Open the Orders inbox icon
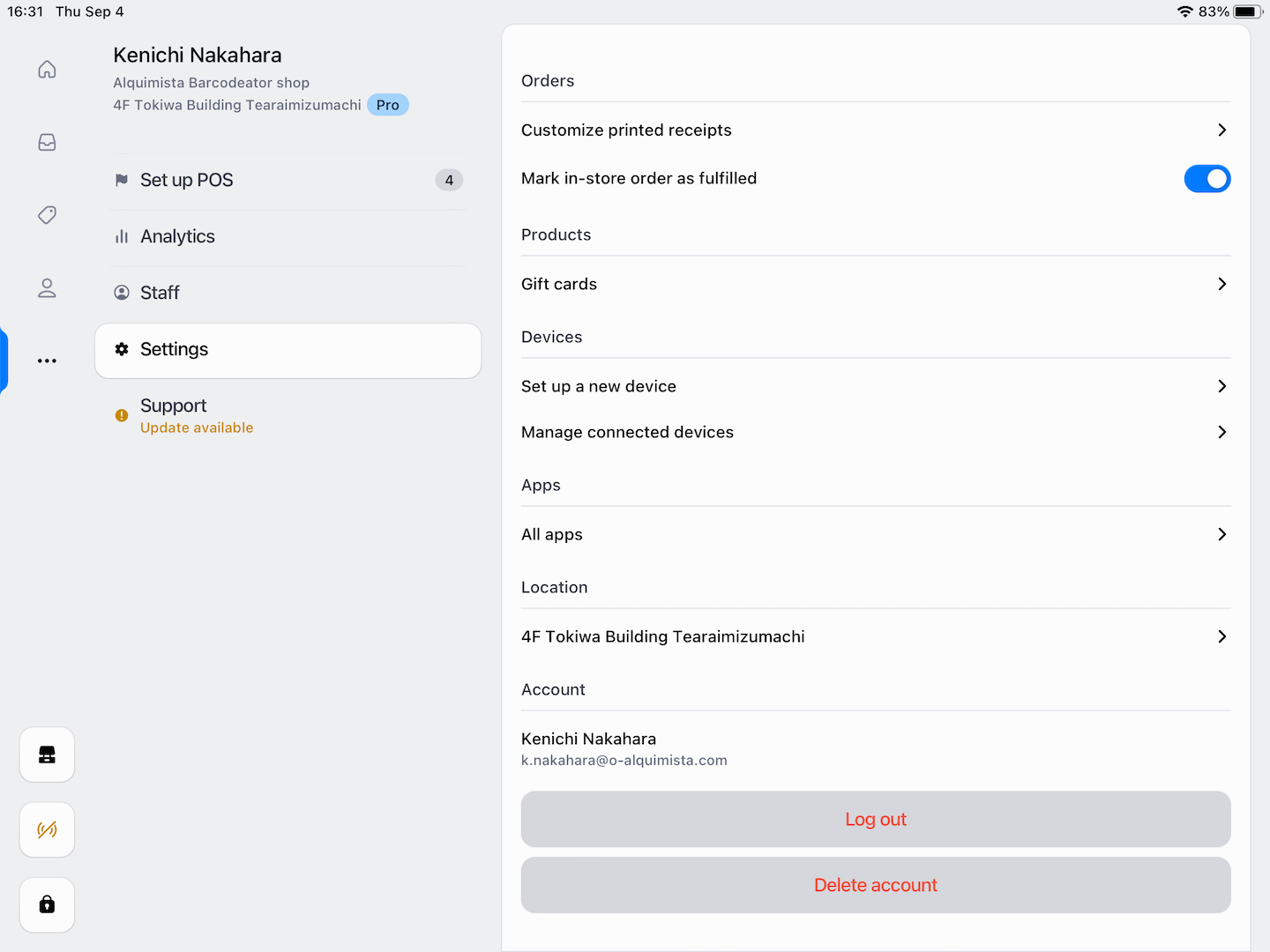The height and width of the screenshot is (952, 1270). coord(47,143)
